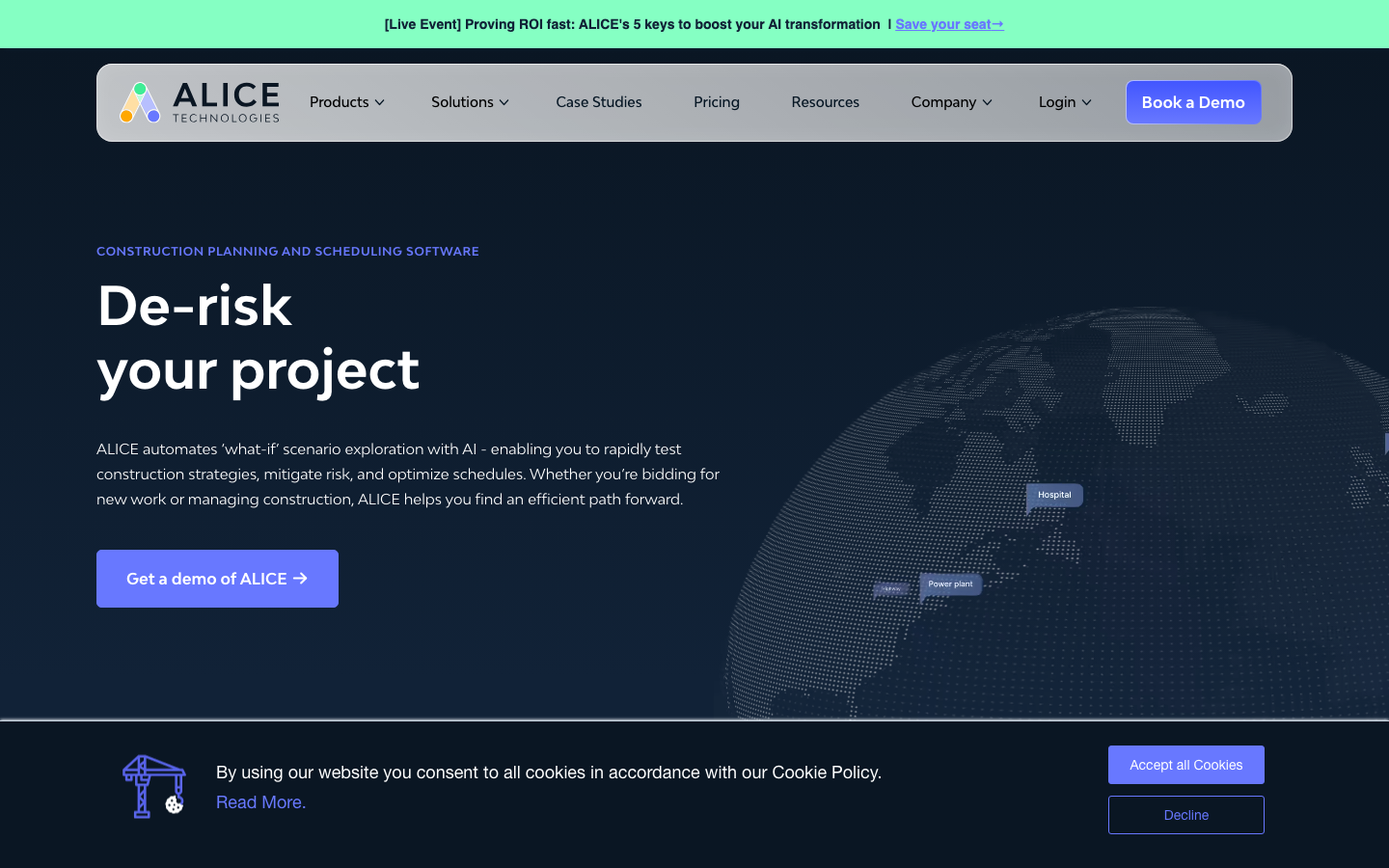Click the crane cookie icon
Image resolution: width=1389 pixels, height=868 pixels.
point(154,787)
